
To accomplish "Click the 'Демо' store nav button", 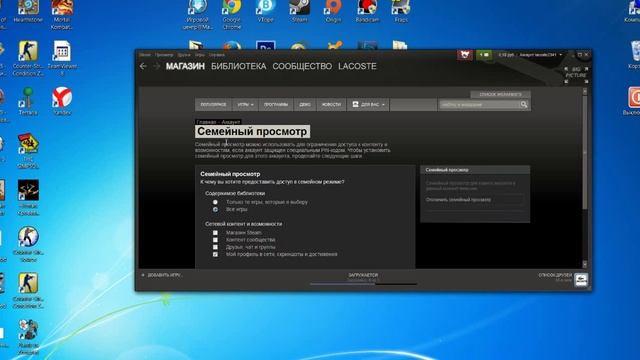I will tap(305, 105).
